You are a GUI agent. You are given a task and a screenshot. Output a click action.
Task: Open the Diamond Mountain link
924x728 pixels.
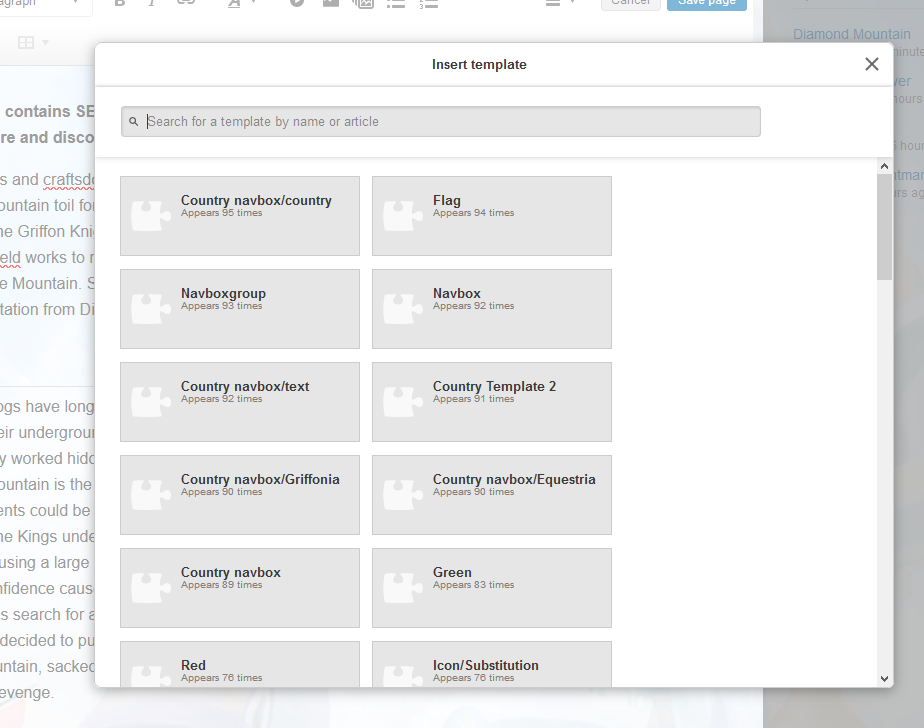(852, 34)
